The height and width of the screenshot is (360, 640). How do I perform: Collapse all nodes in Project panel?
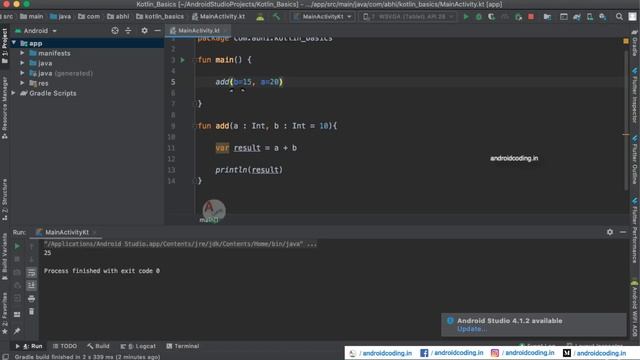[128, 31]
